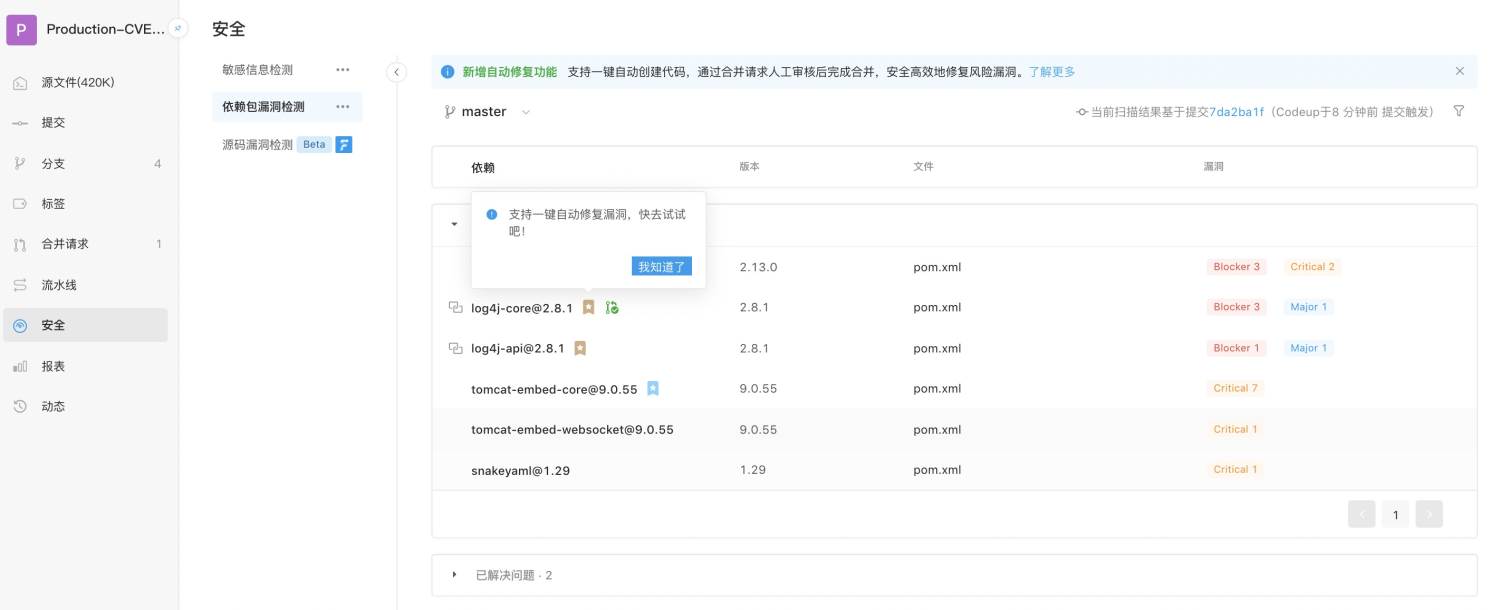Open the 报表 section in the sidebar
This screenshot has width=1500, height=610.
coord(53,365)
